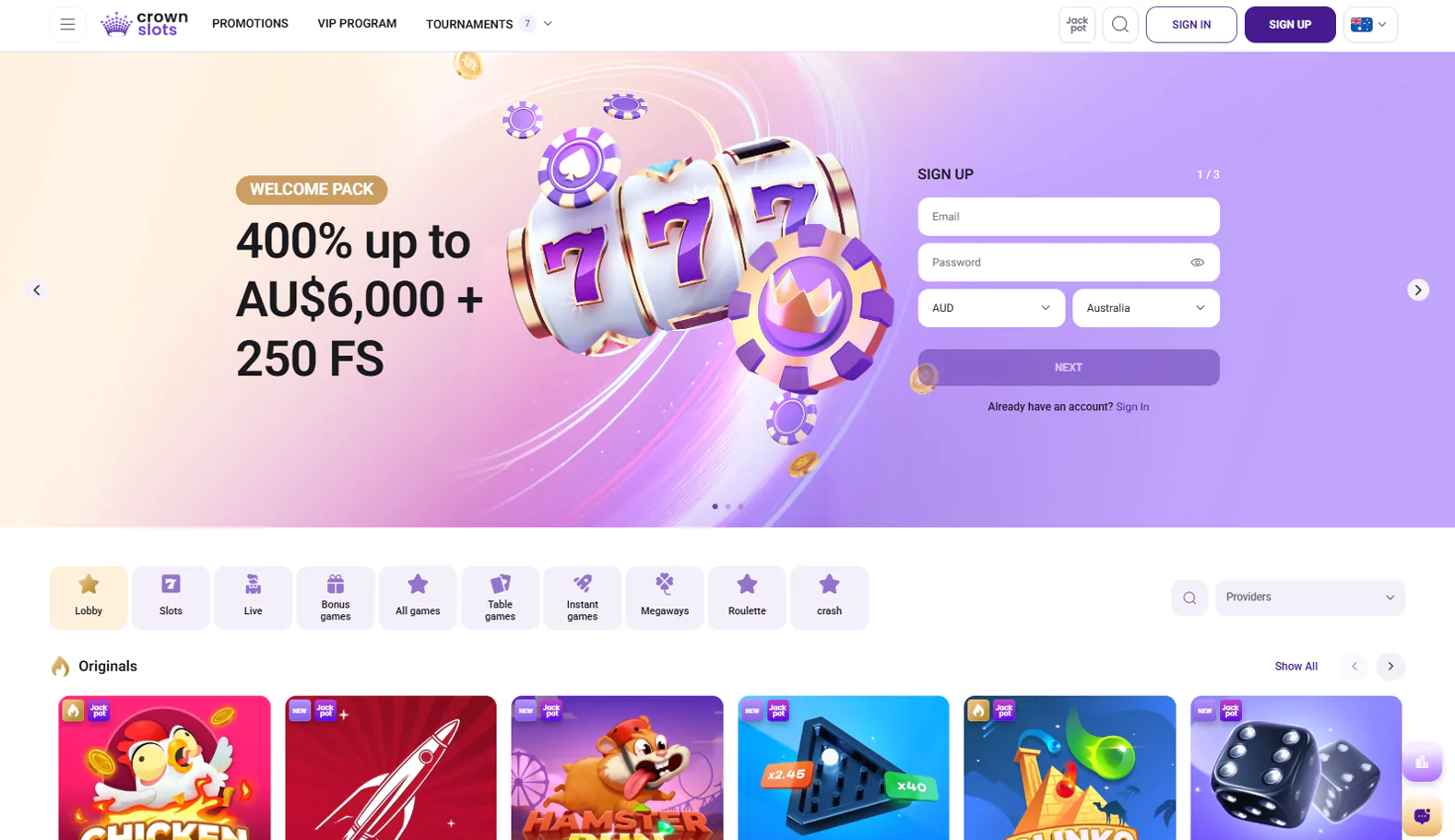Select the third banner slide dot
The height and width of the screenshot is (840, 1455).
click(x=740, y=506)
